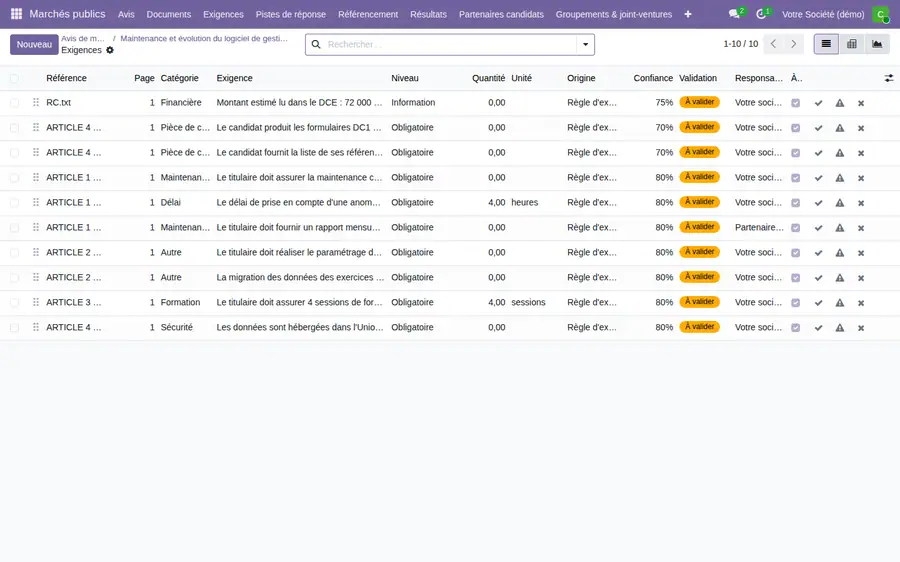This screenshot has width=900, height=562.
Task: Click the search magnifier icon
Action: [x=316, y=44]
